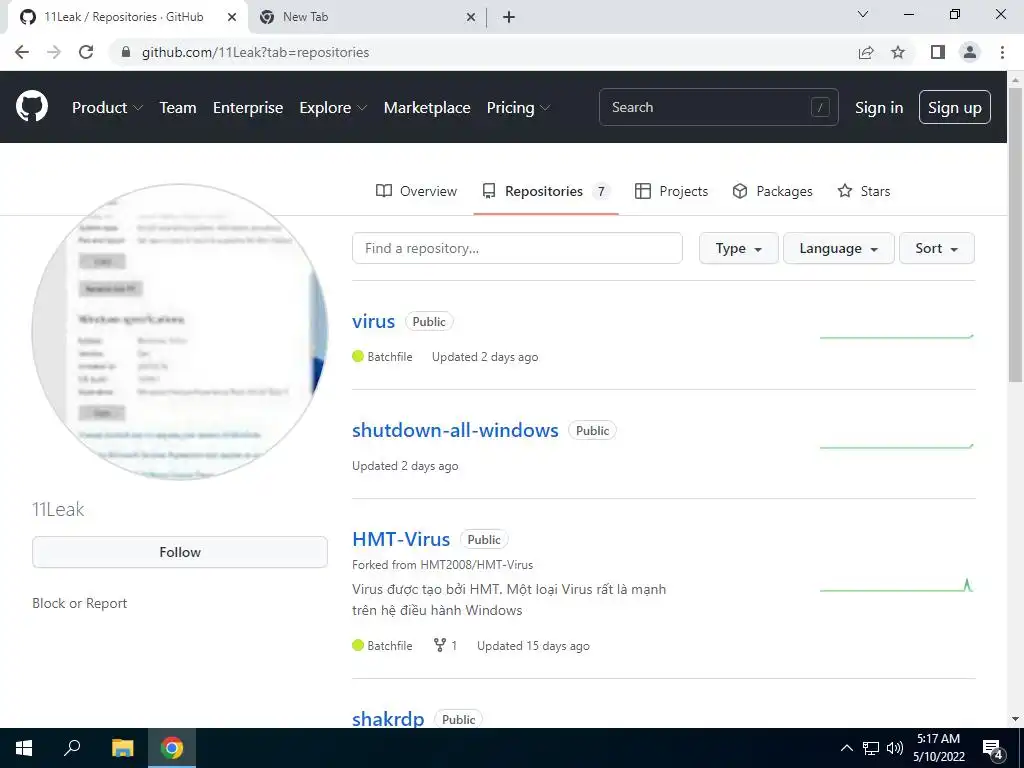Click the padlock site info icon
Screen dimensions: 1024x768
click(x=127, y=52)
